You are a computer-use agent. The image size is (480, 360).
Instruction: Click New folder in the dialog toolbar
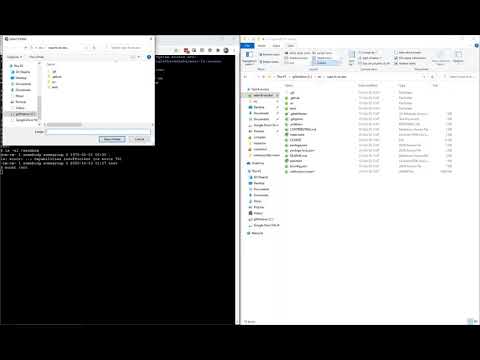click(x=36, y=57)
